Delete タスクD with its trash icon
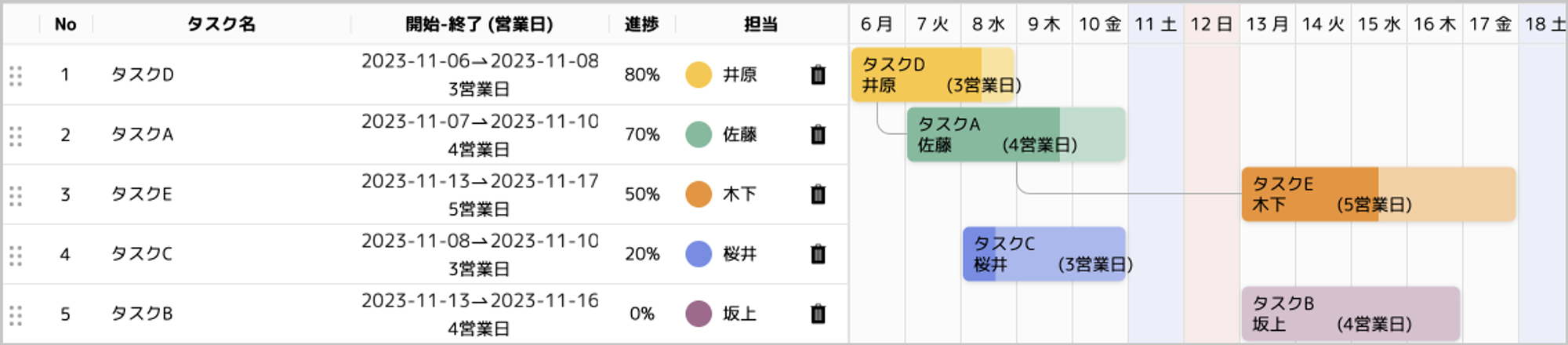Screen dimensions: 1568x345 pyautogui.click(x=818, y=74)
